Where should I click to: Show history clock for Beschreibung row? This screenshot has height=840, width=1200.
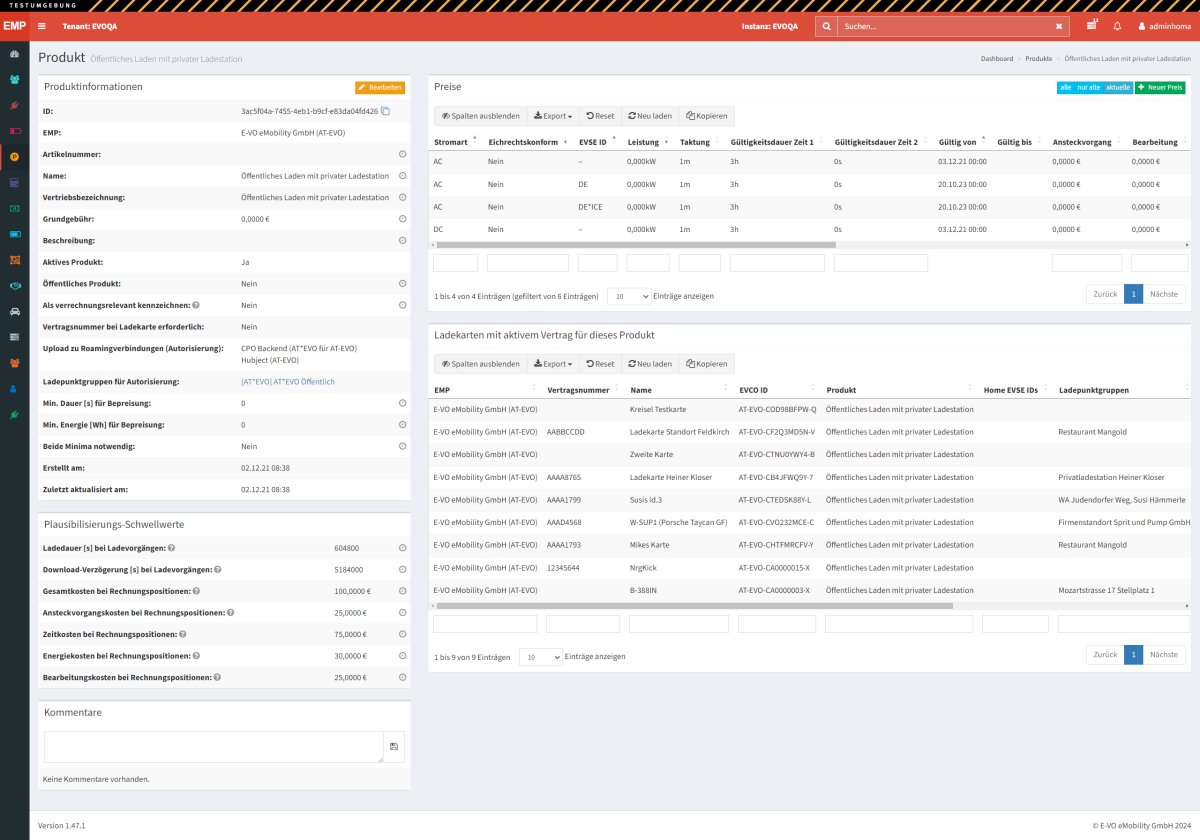click(402, 240)
